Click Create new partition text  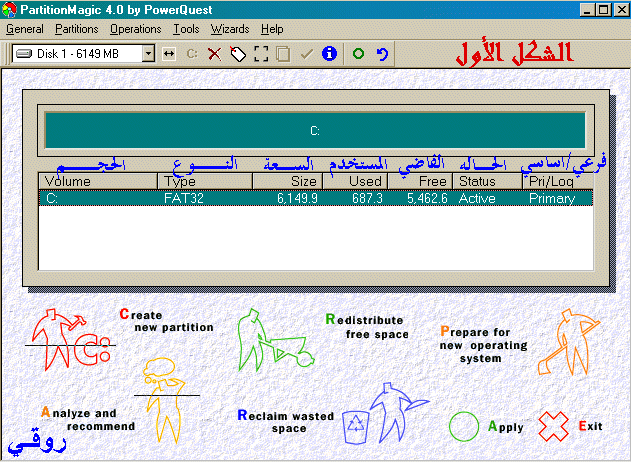(167, 320)
